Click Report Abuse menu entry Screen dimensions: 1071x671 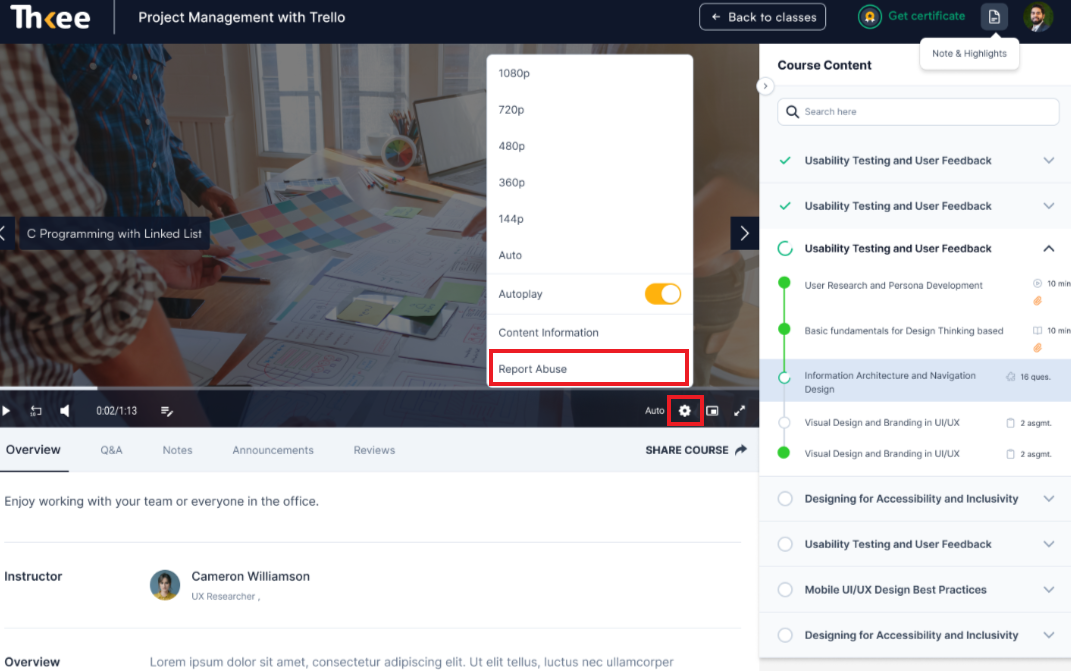[x=589, y=368]
